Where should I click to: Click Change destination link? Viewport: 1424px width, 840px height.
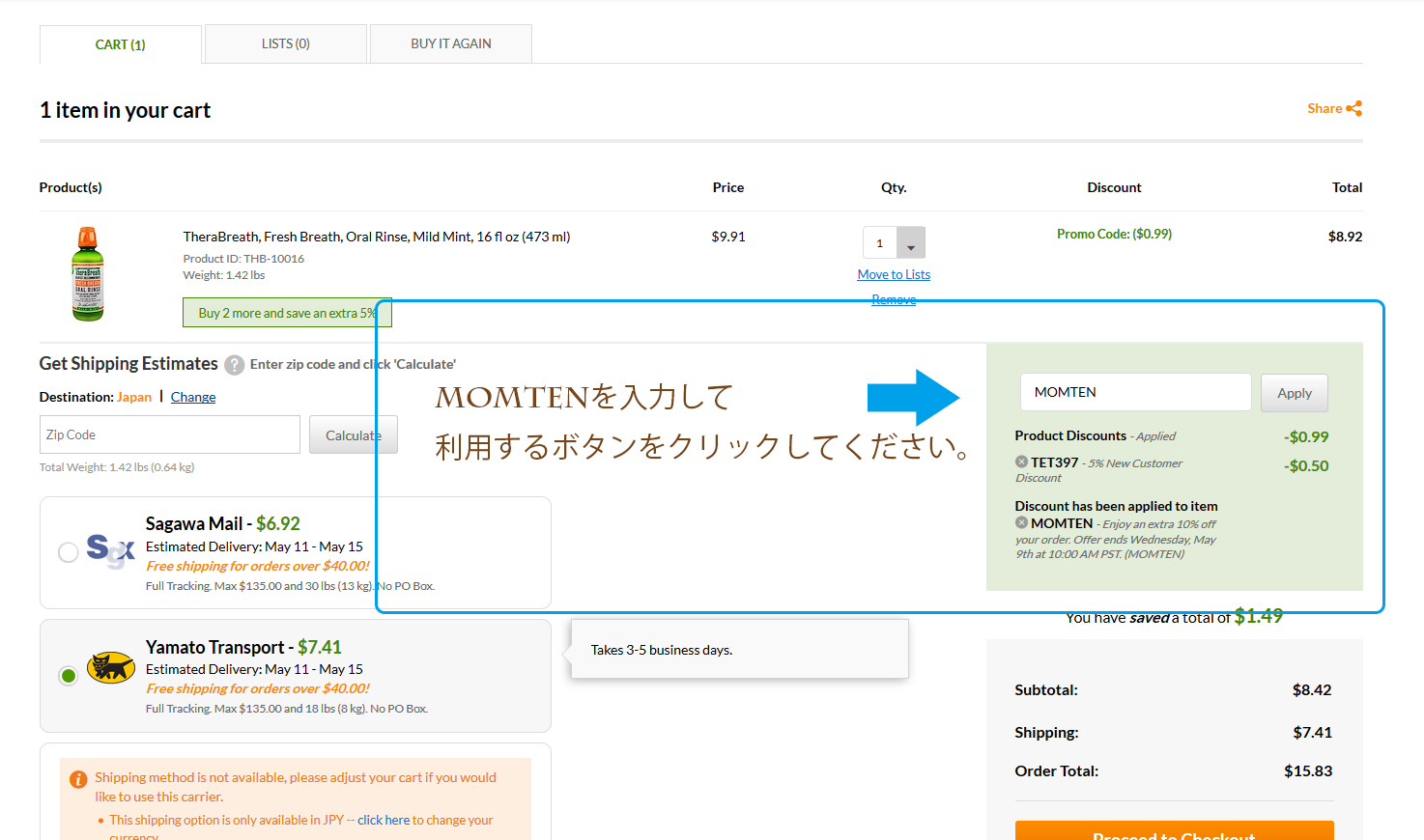[x=193, y=397]
